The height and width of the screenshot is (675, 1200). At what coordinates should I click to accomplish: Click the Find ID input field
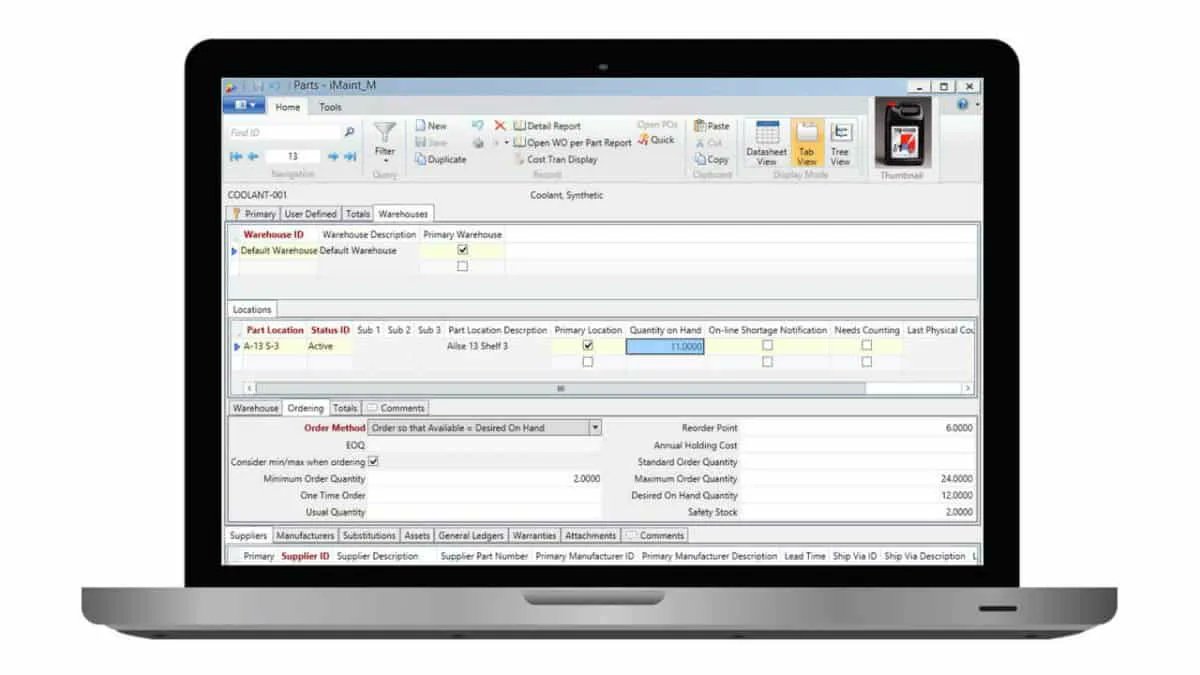285,132
